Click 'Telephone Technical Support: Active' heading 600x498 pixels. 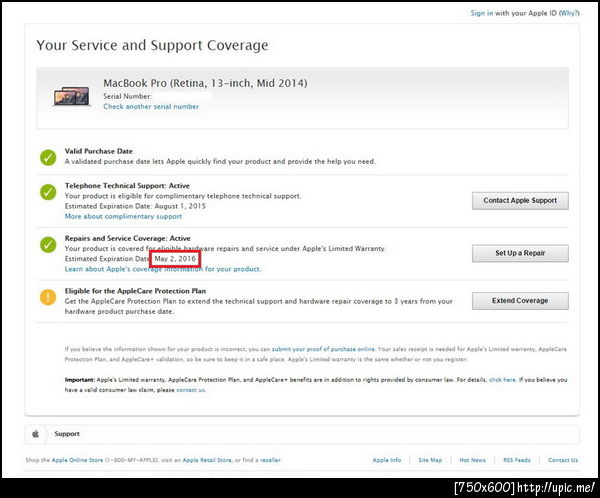[x=127, y=186]
